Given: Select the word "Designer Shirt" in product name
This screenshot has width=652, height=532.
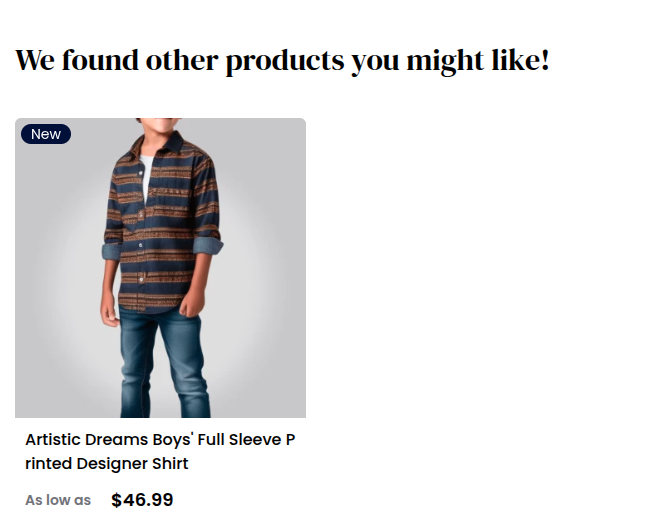Looking at the screenshot, I should (x=132, y=463).
